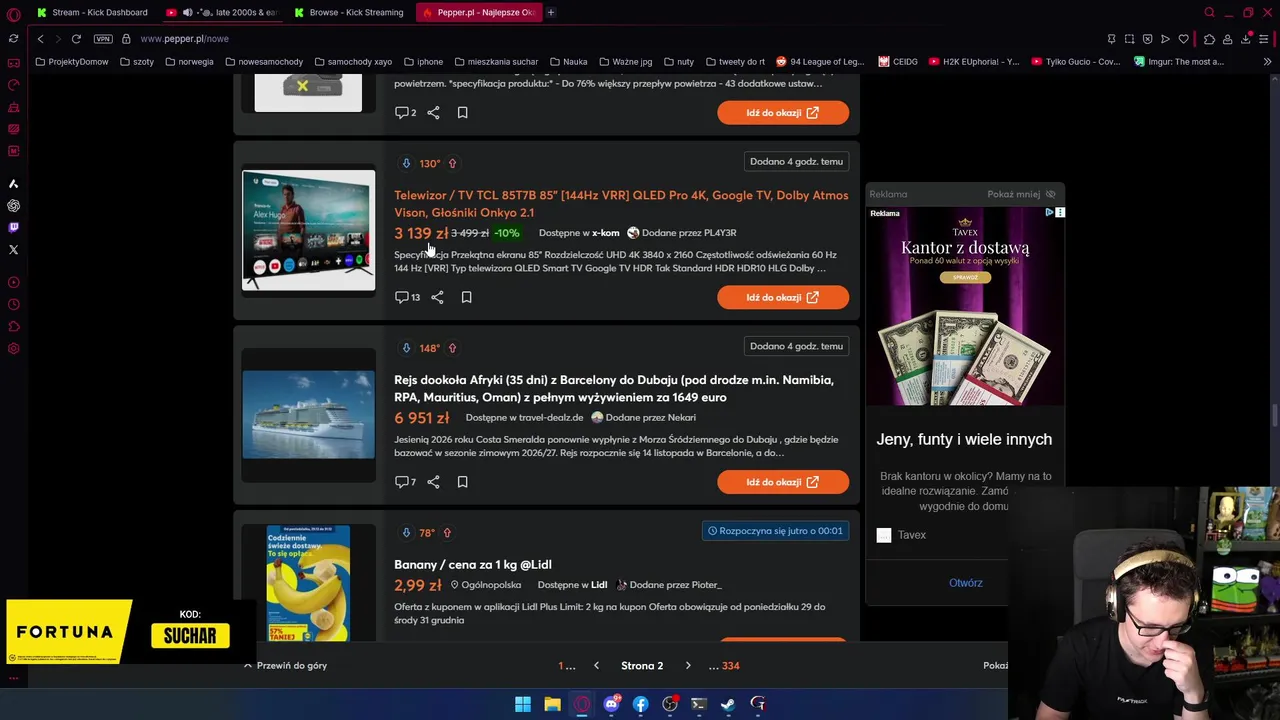
Task: Vote hot on the Africa cruise deal
Action: (x=452, y=348)
